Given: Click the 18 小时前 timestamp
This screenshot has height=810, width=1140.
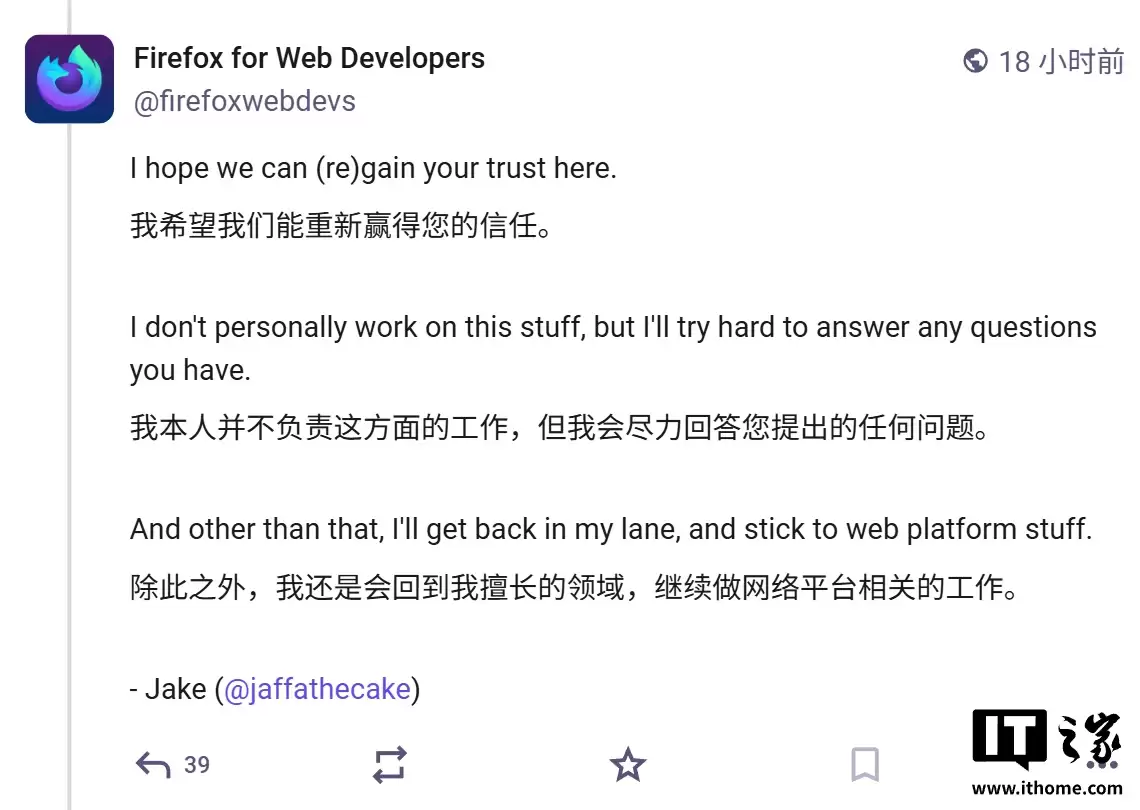Looking at the screenshot, I should coord(1060,61).
